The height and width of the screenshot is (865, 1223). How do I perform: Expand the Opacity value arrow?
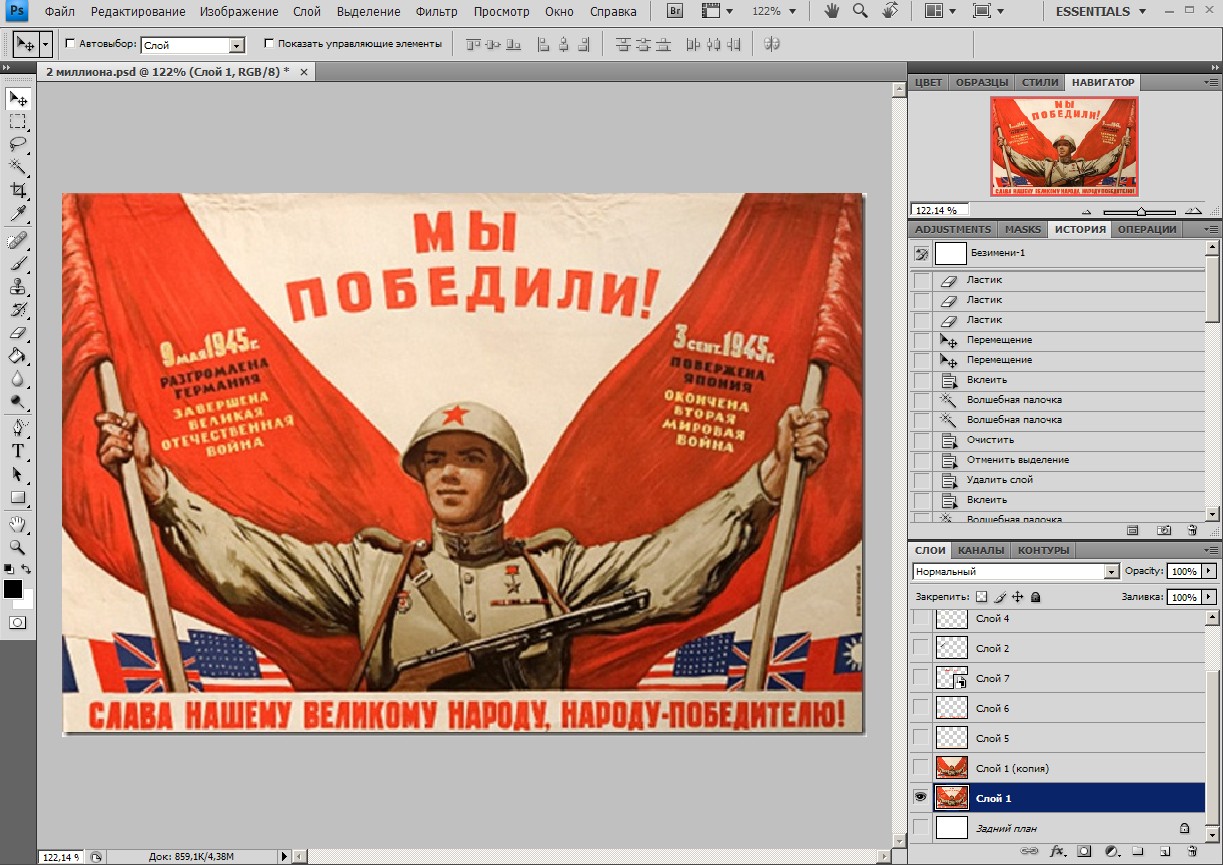click(1209, 571)
